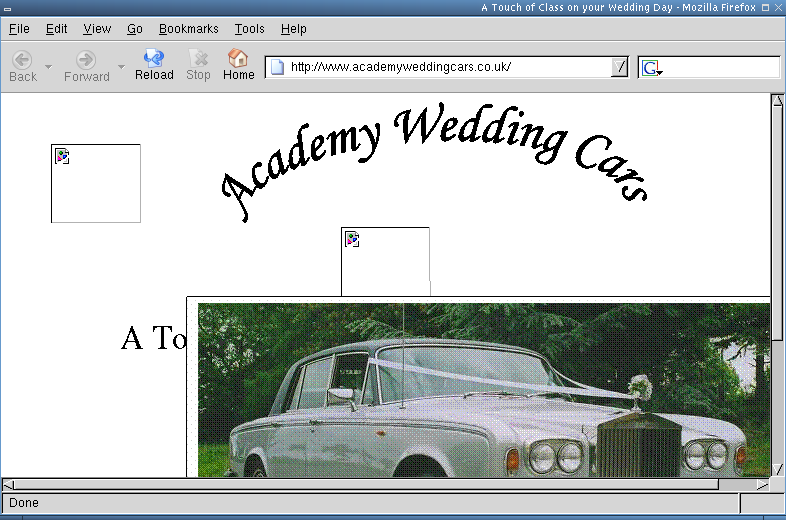The image size is (786, 520).
Task: Open the Tools menu
Action: (x=249, y=29)
